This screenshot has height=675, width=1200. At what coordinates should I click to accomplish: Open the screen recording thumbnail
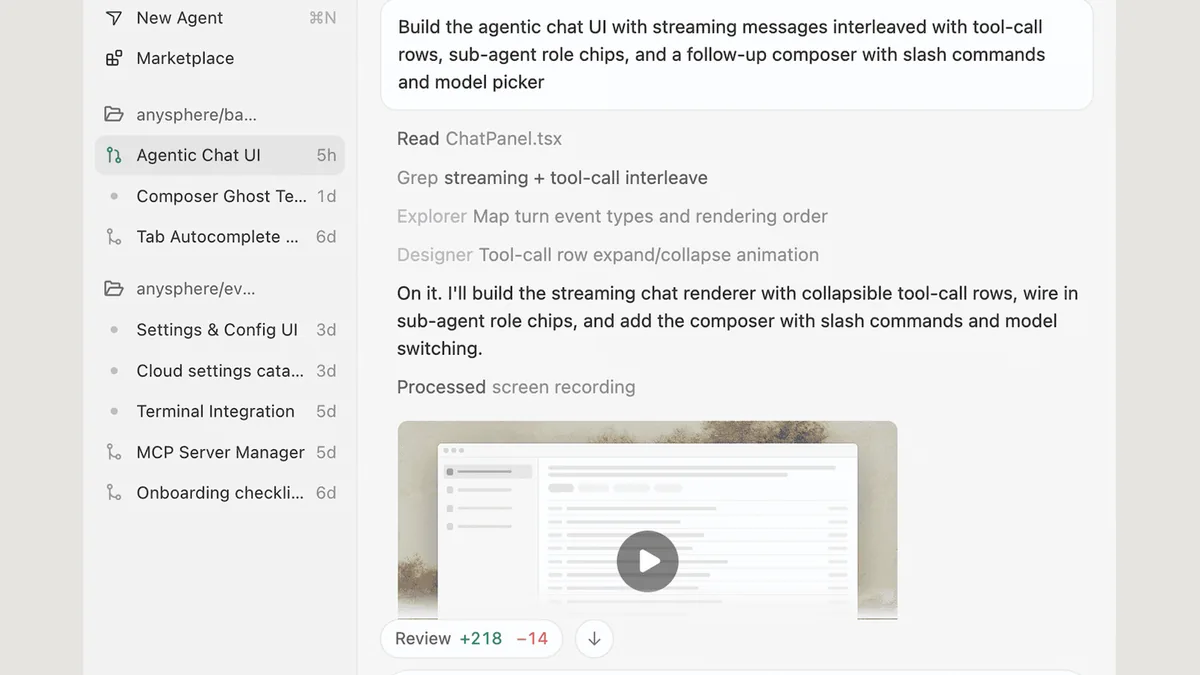click(x=647, y=520)
